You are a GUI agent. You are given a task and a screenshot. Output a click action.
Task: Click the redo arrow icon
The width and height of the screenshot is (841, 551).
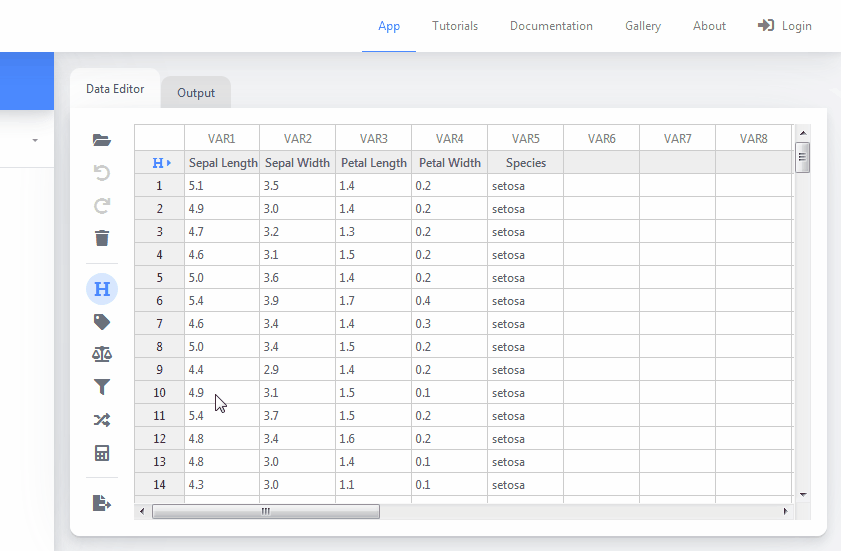(101, 206)
